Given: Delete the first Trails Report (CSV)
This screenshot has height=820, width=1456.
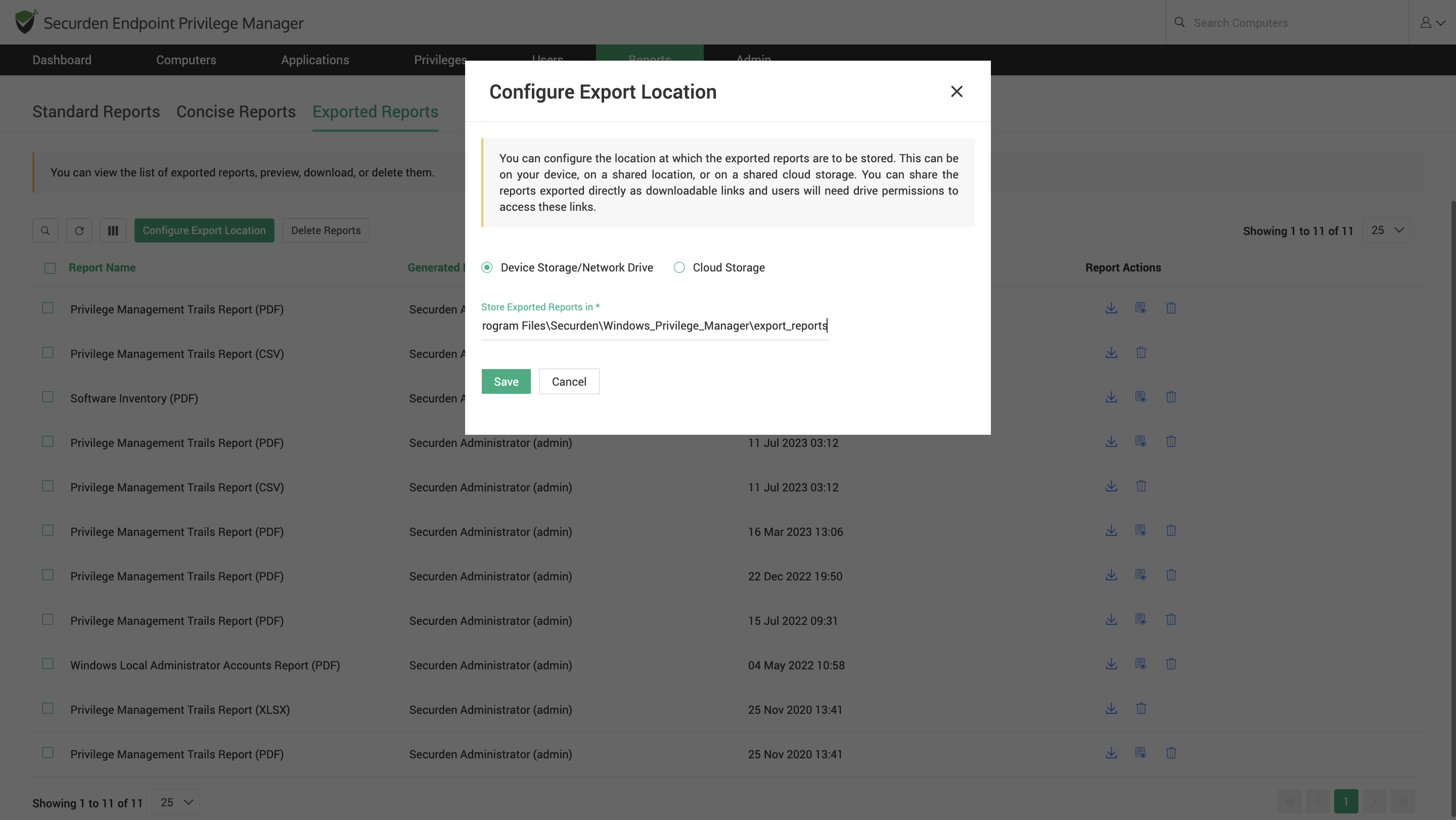Looking at the screenshot, I should [x=1141, y=353].
